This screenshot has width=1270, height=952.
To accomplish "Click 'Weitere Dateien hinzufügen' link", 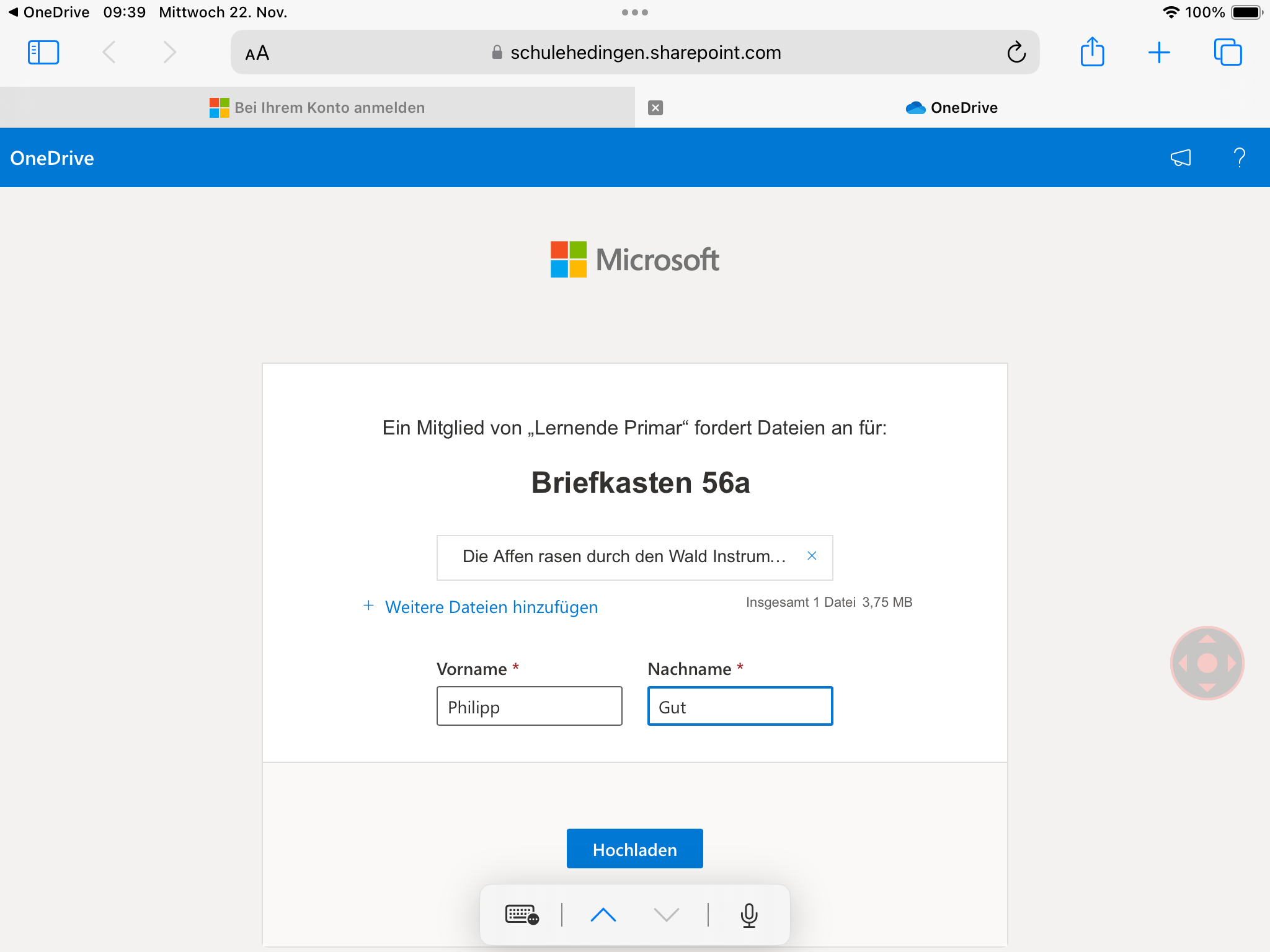I will [491, 607].
